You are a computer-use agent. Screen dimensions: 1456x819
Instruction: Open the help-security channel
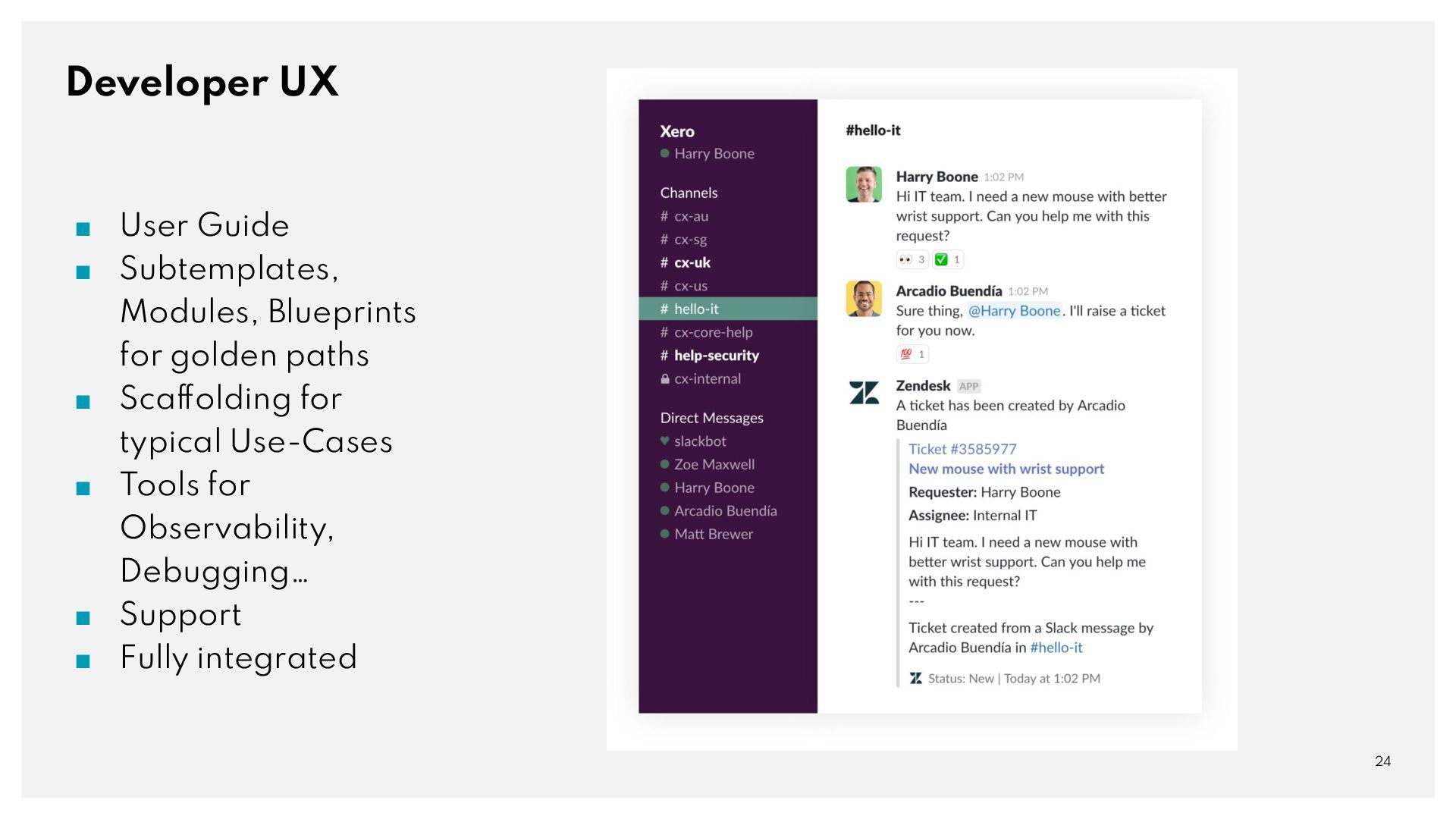pos(716,356)
